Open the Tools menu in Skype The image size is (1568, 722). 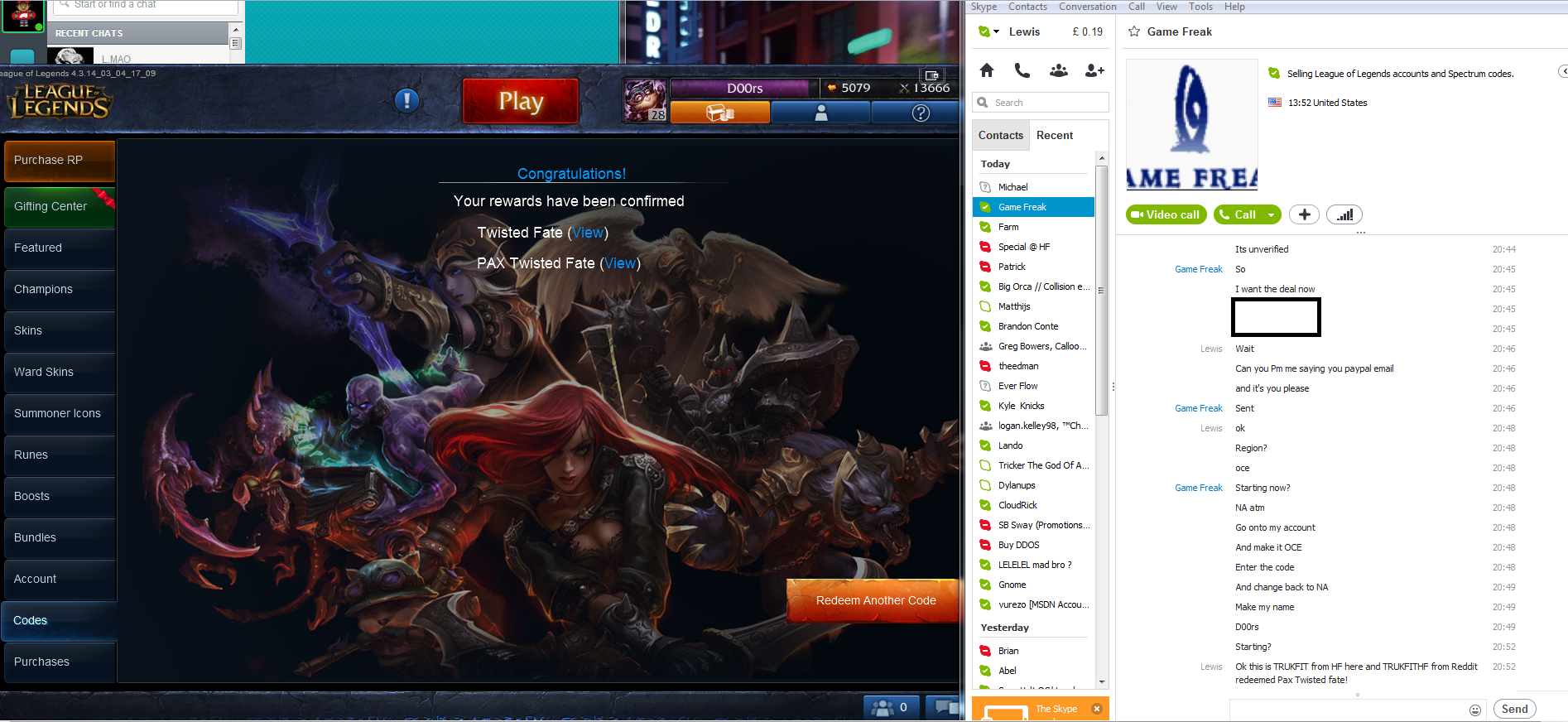coord(1200,7)
